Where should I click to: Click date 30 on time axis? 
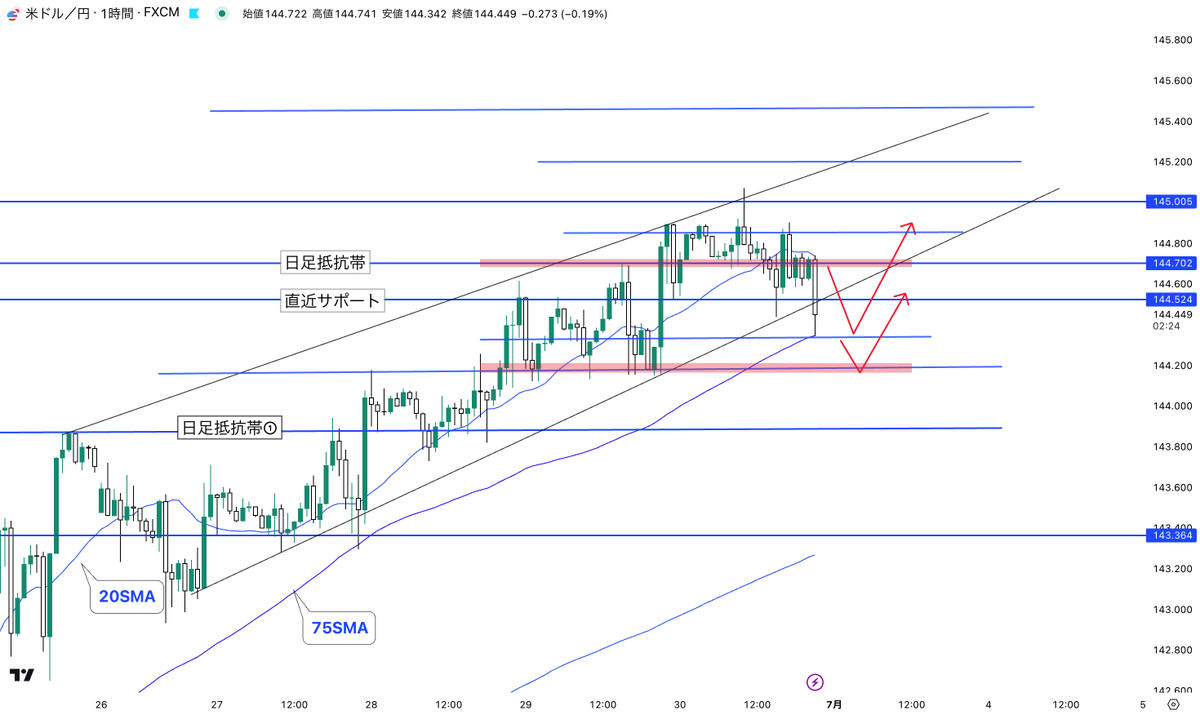pos(680,705)
